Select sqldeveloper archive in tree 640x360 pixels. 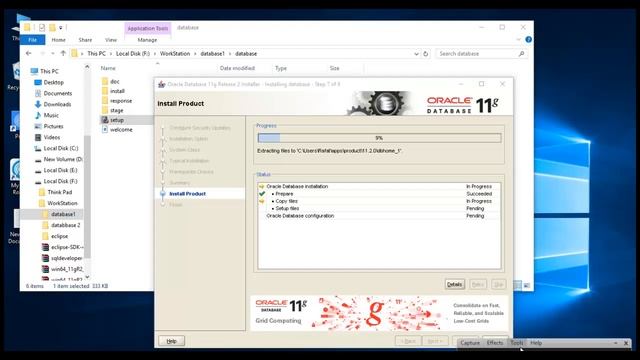coord(67,258)
